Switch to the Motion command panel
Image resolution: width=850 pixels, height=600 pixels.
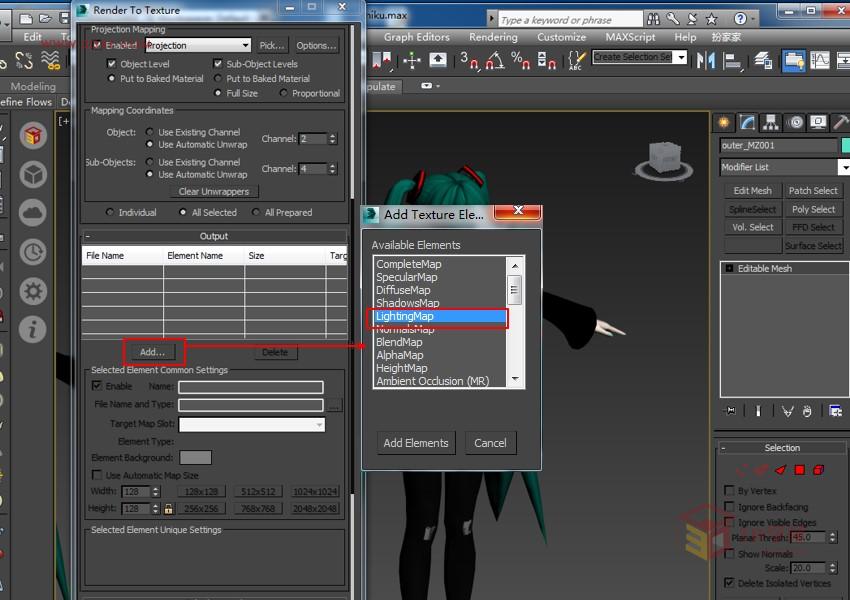pos(795,122)
